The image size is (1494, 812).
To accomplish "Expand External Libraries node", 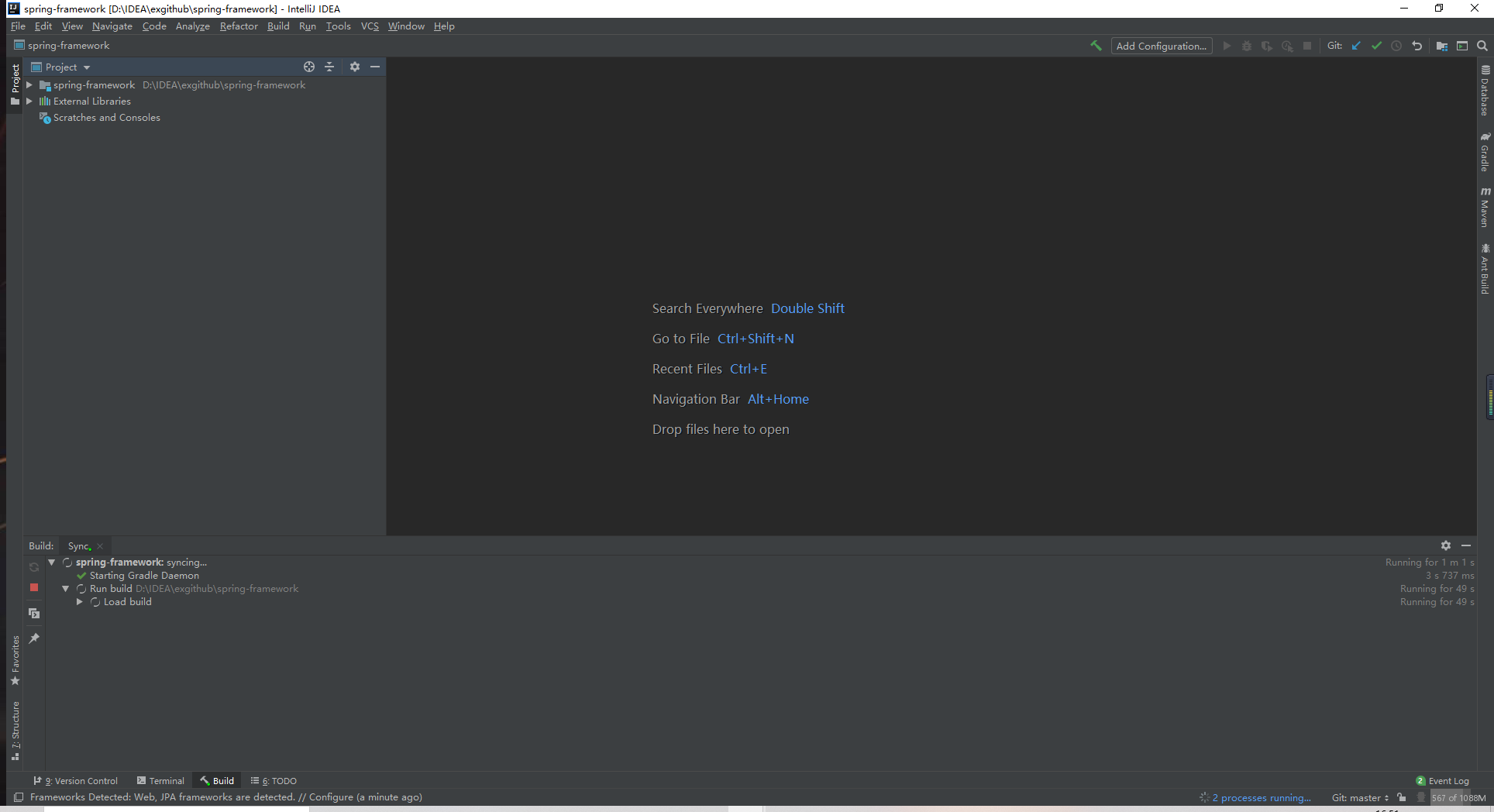I will coord(29,101).
